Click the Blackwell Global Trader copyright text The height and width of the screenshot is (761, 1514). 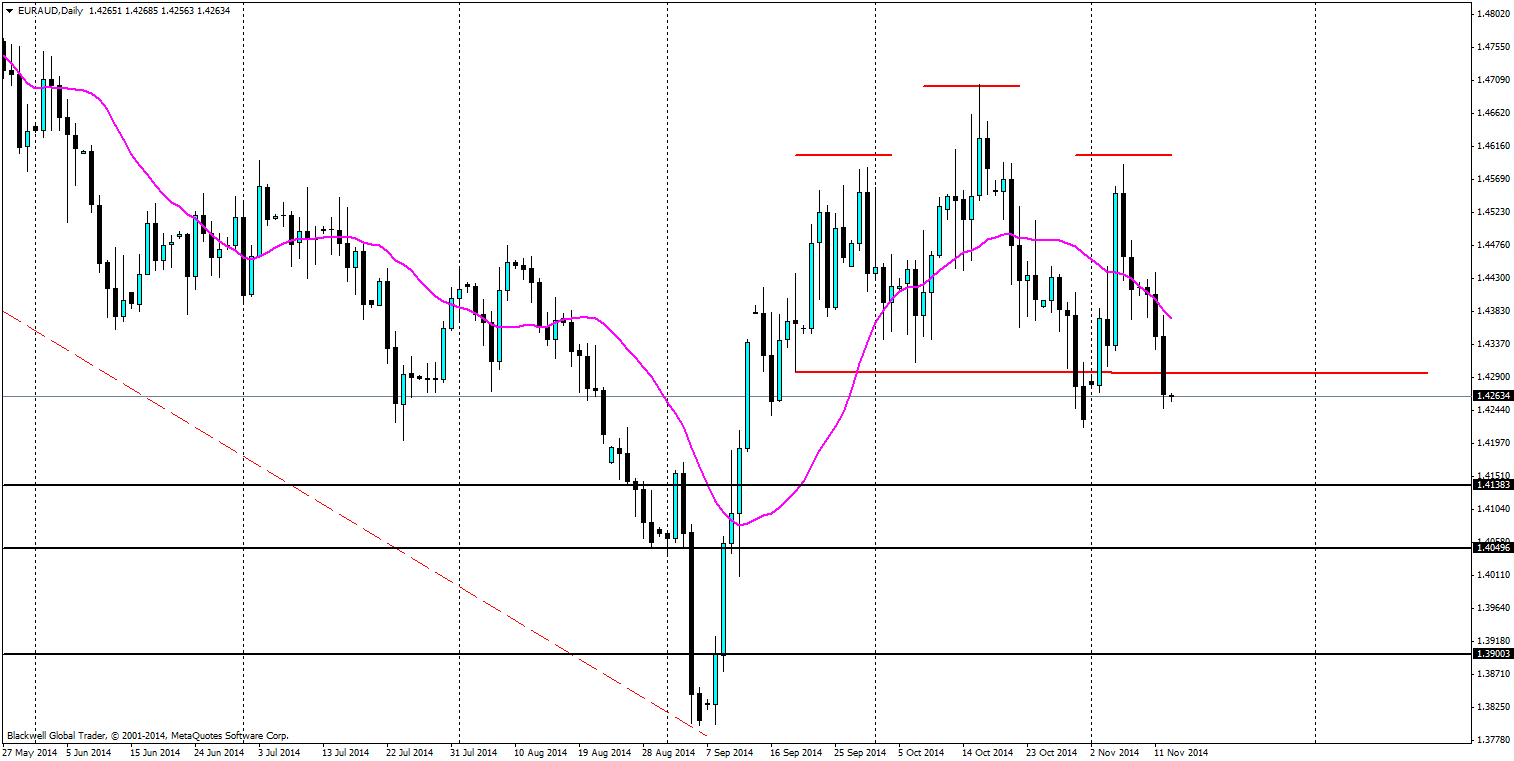click(147, 736)
